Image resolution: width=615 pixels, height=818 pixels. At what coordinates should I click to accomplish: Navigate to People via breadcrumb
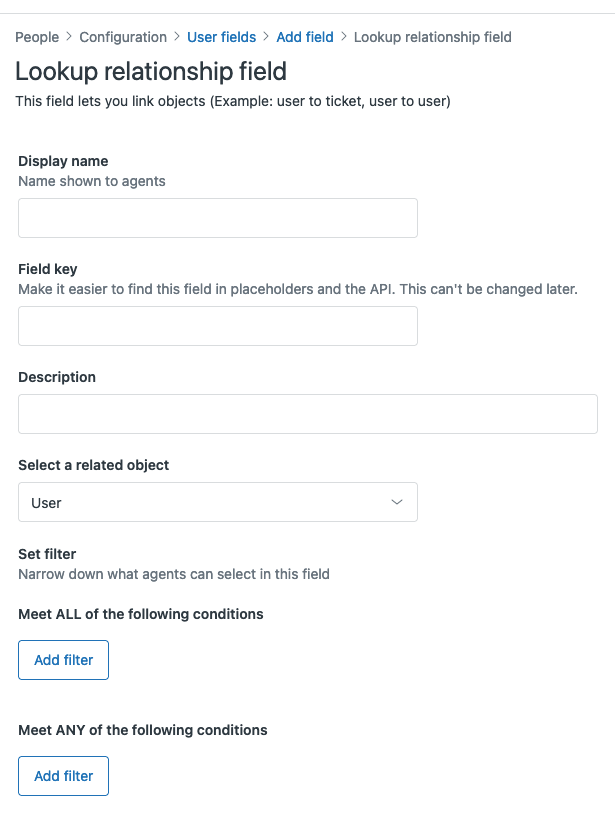[37, 37]
